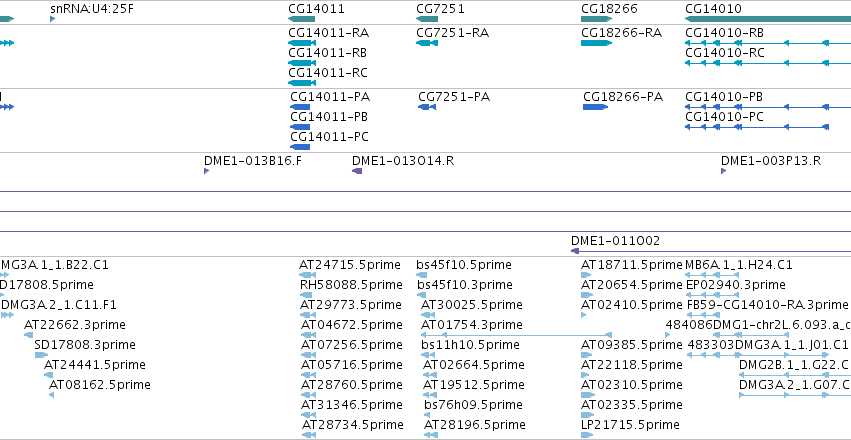The image size is (851, 440).
Task: Click the DME1-013B16.F purple marker
Action: point(206,171)
